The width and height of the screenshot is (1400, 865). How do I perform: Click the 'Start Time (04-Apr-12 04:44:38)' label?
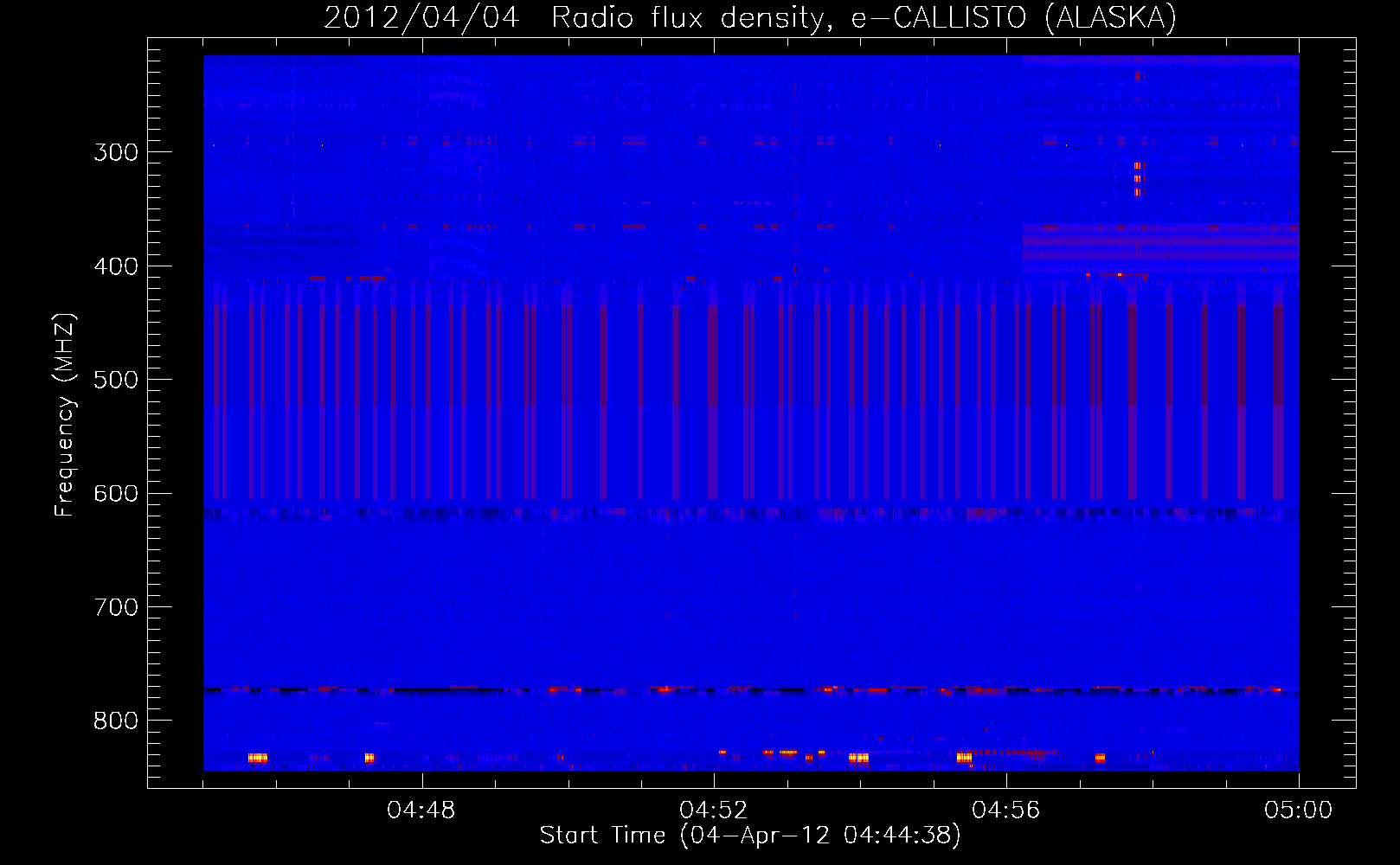click(x=750, y=836)
